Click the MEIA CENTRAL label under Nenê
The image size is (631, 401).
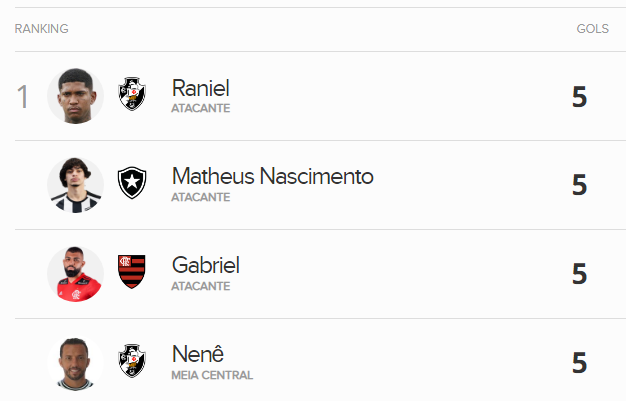[212, 376]
